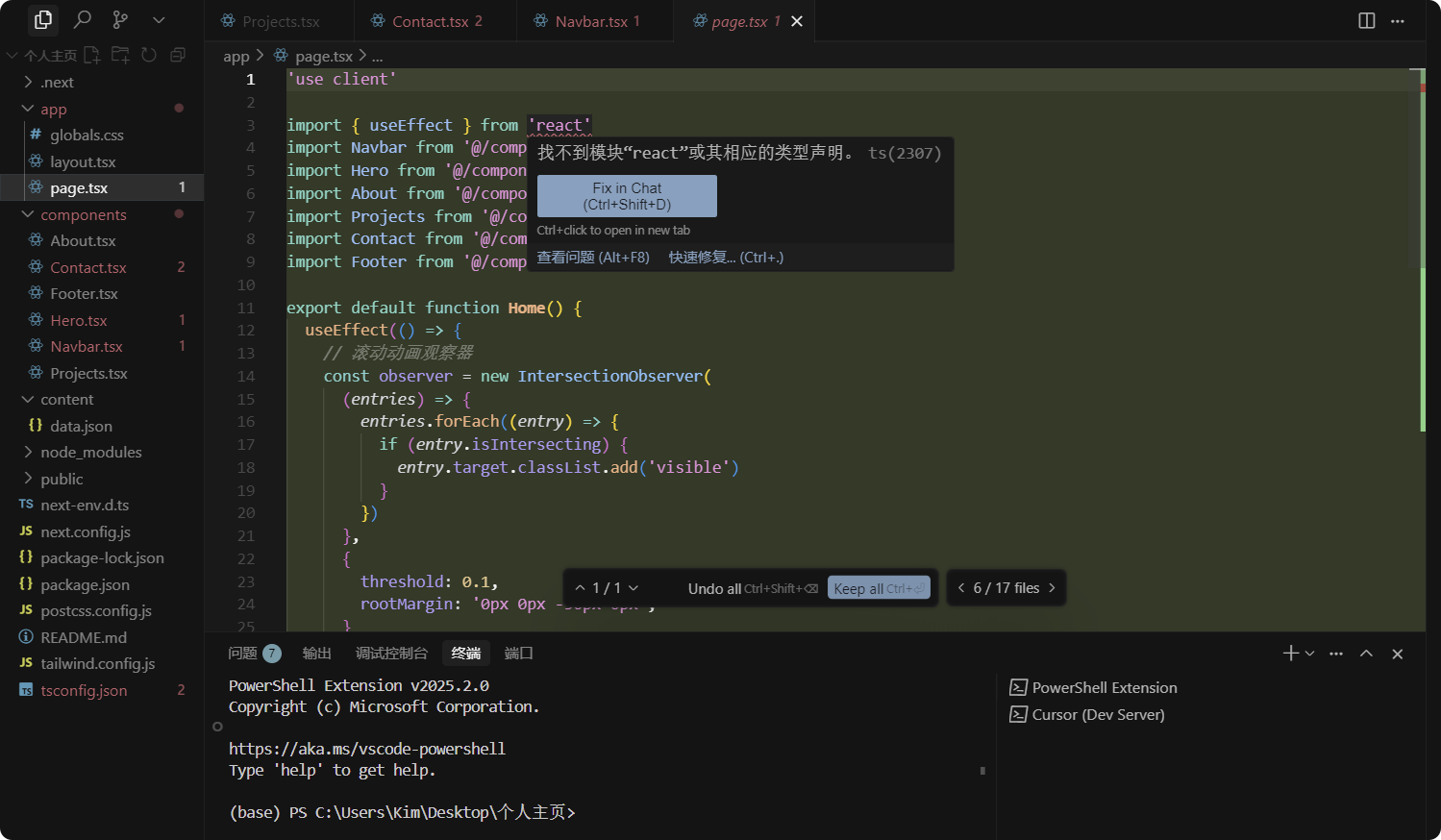Screen dimensions: 1441x840
Task: Maximize the panel using the up chevron
Action: coord(1366,654)
